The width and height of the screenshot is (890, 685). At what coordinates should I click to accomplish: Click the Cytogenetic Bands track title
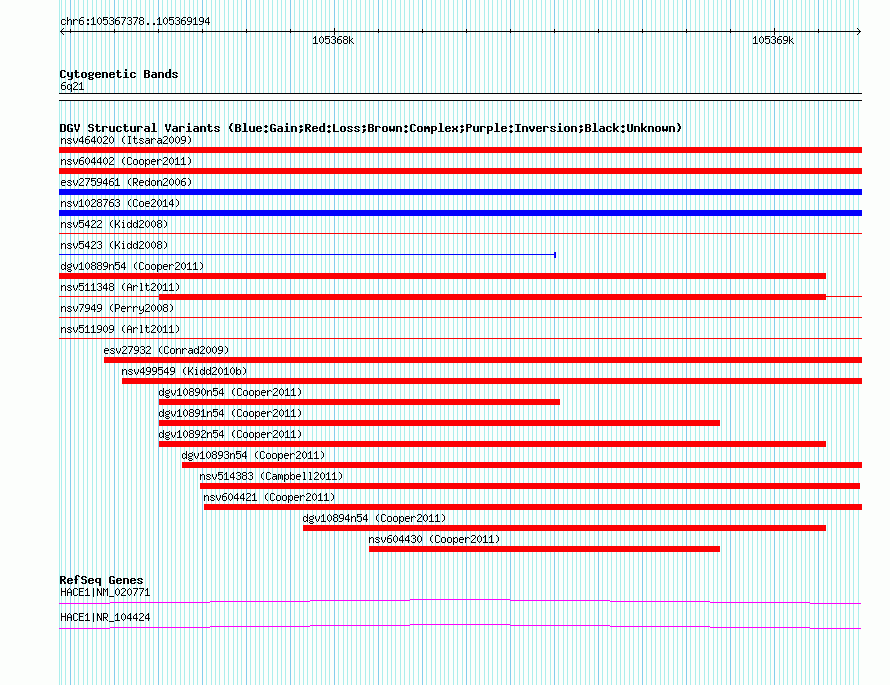click(119, 74)
